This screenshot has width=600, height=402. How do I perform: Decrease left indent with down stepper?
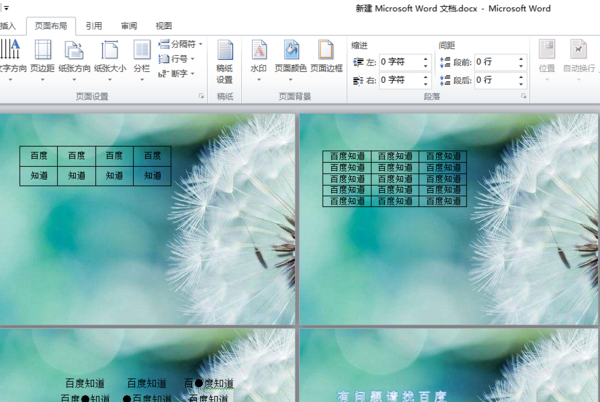point(426,66)
